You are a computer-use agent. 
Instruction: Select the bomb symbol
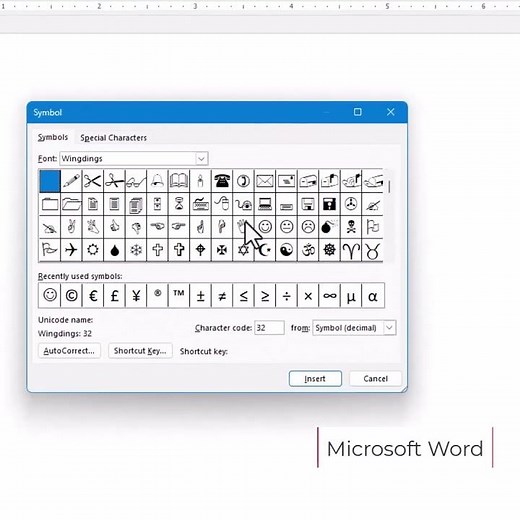tap(329, 227)
